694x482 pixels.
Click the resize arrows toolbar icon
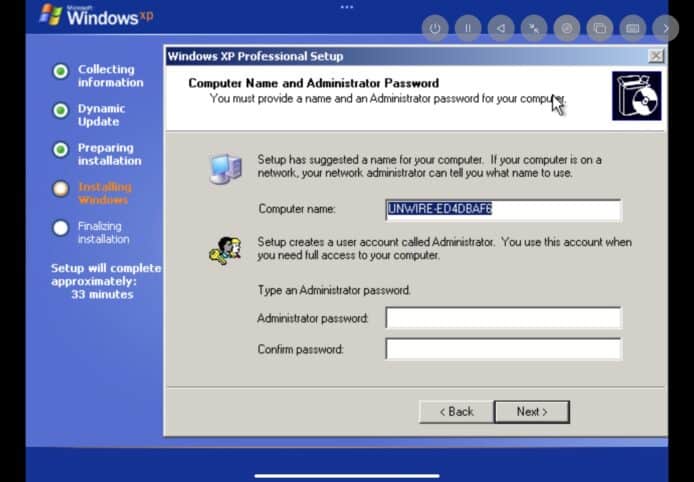(534, 29)
